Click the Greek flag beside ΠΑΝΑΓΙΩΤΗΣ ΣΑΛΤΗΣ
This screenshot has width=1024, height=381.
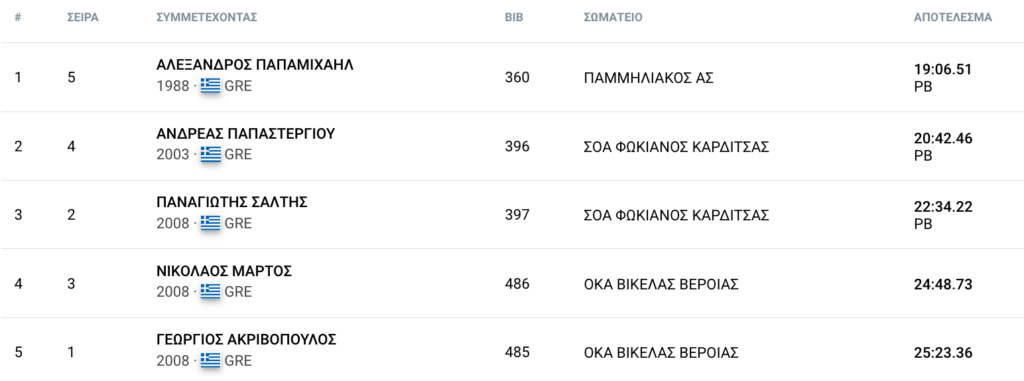210,223
